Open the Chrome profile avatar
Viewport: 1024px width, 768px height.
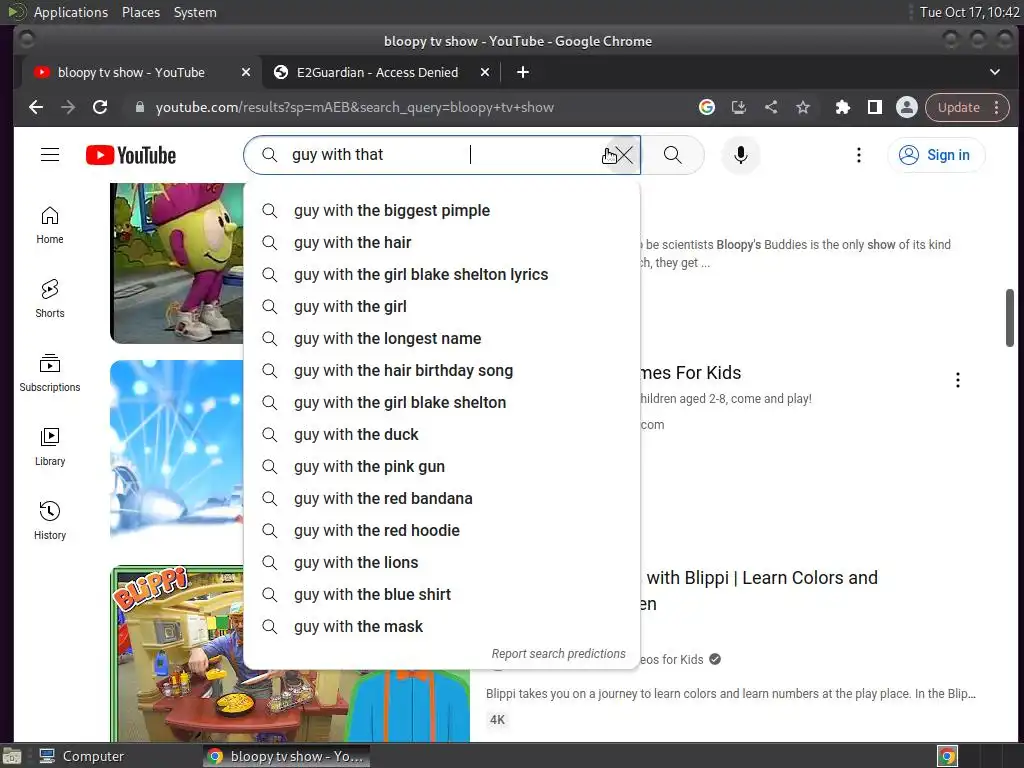906,107
